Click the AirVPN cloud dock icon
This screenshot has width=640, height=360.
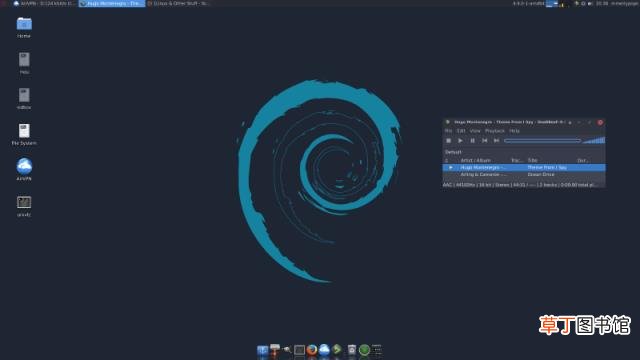click(324, 349)
